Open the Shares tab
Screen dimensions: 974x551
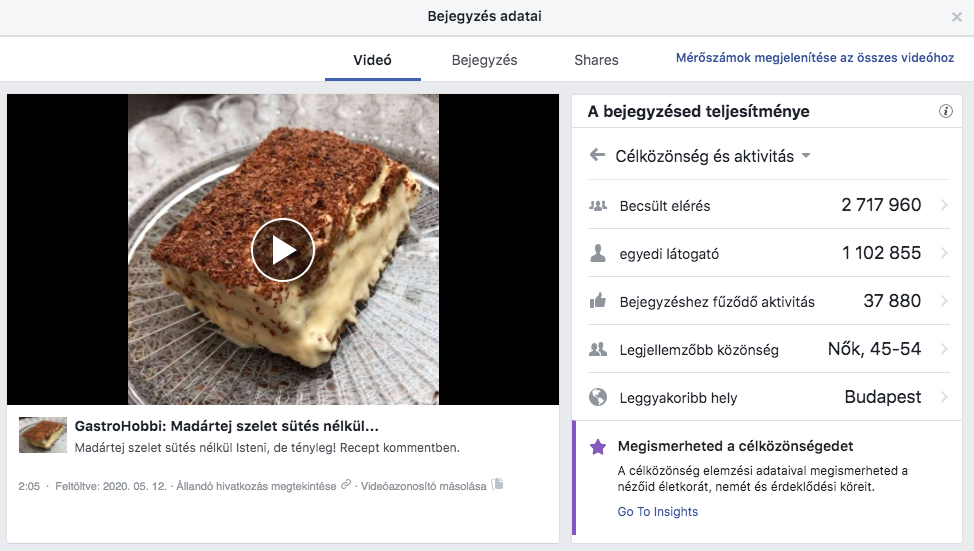point(596,60)
